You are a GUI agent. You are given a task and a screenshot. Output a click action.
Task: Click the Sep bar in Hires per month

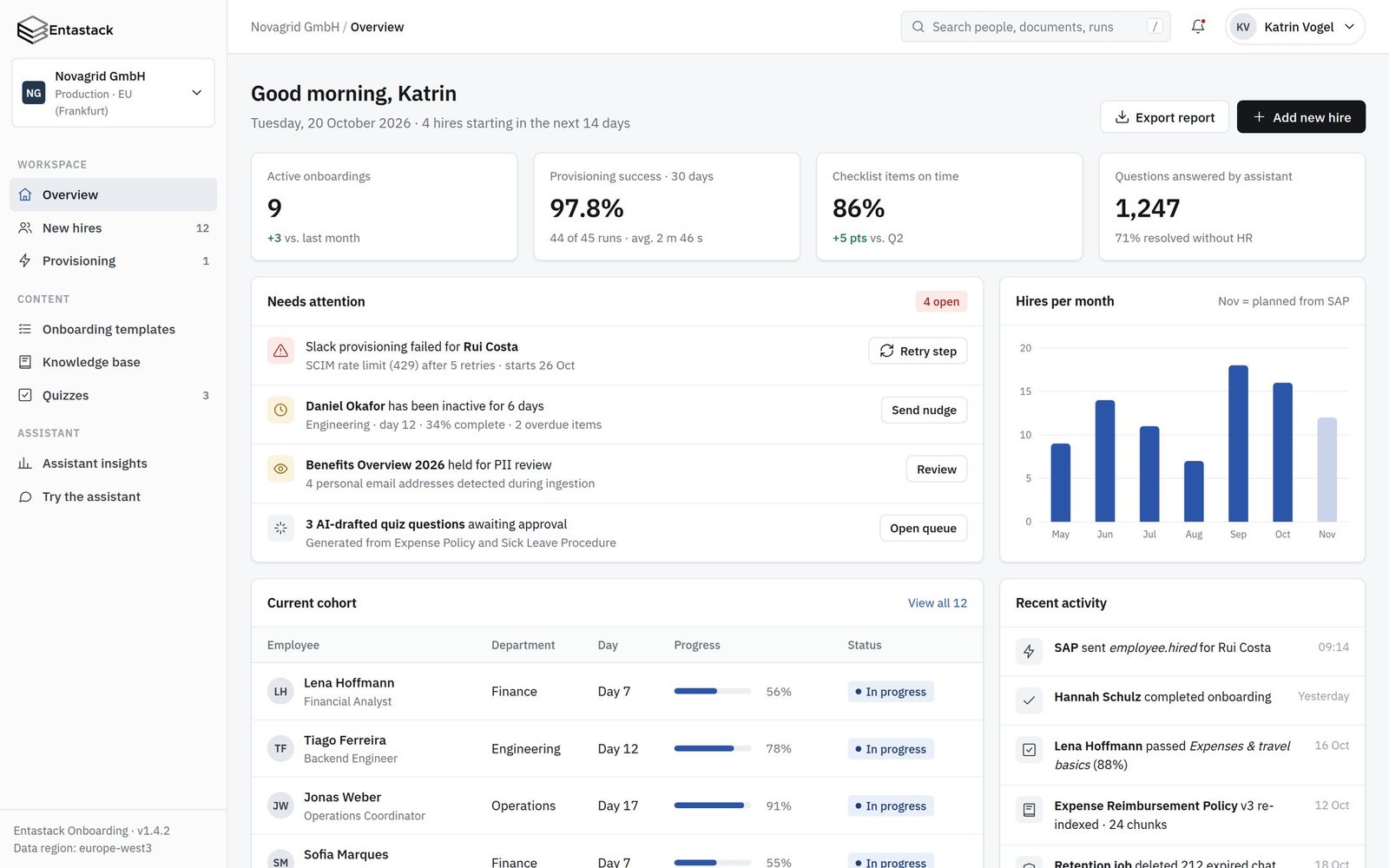click(1238, 444)
